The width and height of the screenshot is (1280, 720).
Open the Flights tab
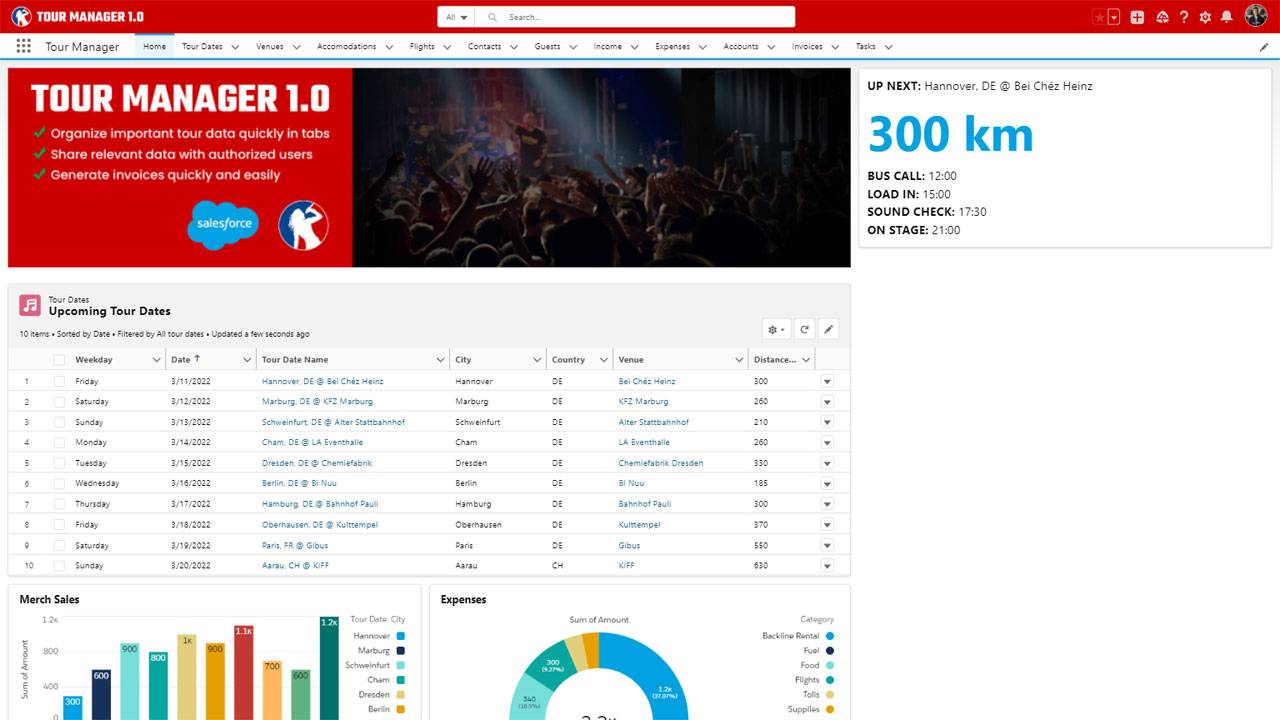[422, 46]
